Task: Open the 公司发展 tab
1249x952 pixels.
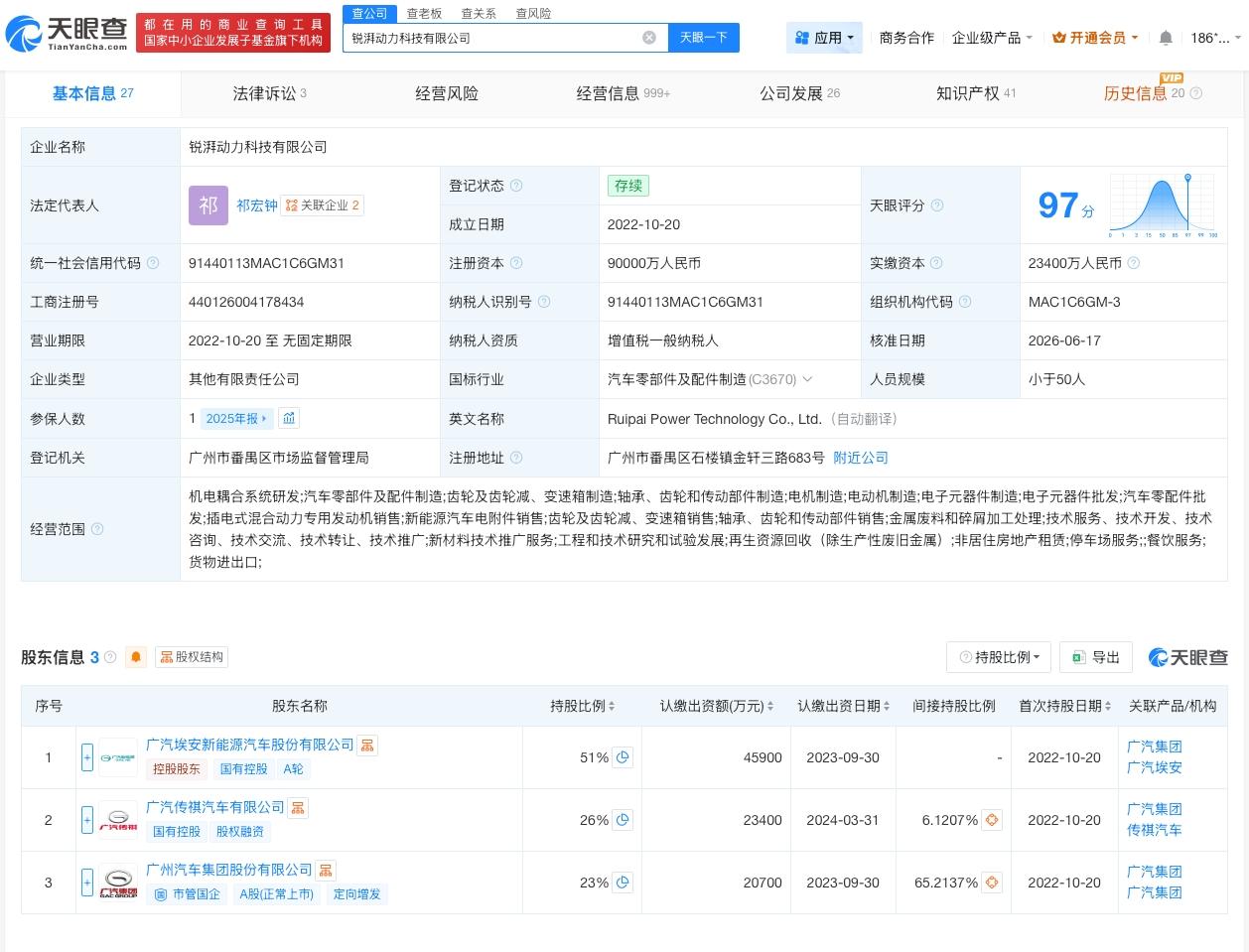Action: pyautogui.click(x=799, y=93)
